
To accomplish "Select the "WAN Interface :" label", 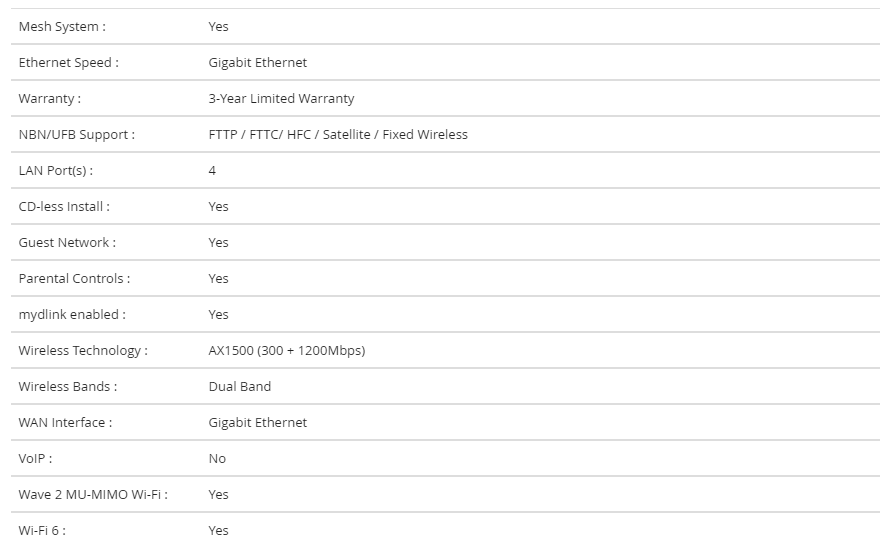I will coord(65,423).
